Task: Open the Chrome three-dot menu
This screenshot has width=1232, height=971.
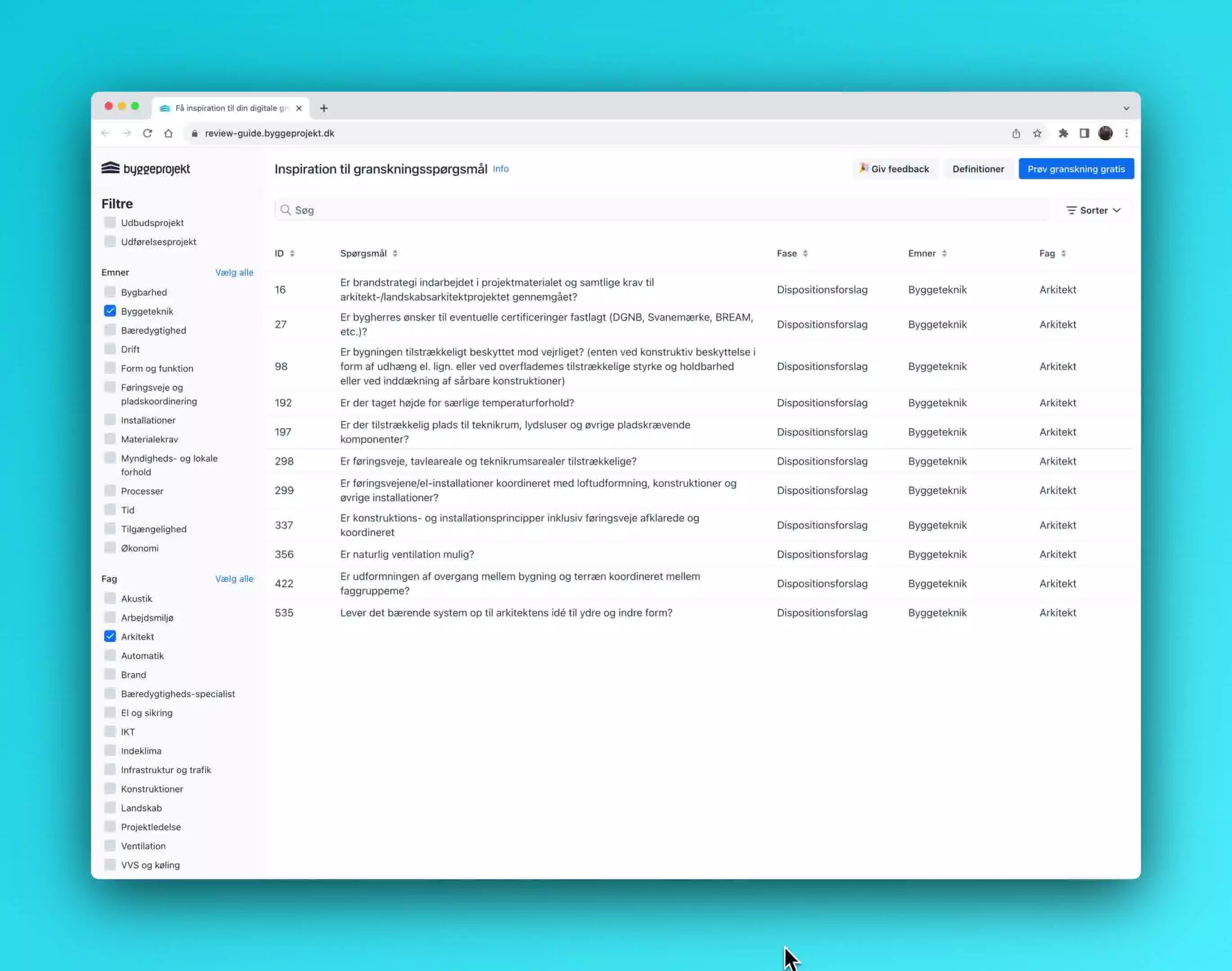Action: pos(1126,133)
